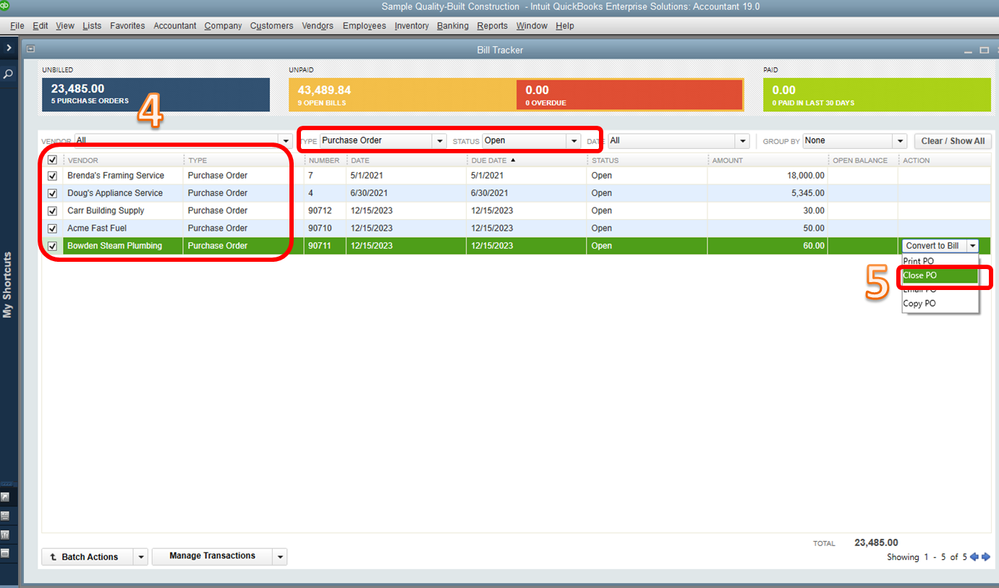Restore the Bill Tracker window
This screenshot has height=588, width=999.
[x=984, y=50]
